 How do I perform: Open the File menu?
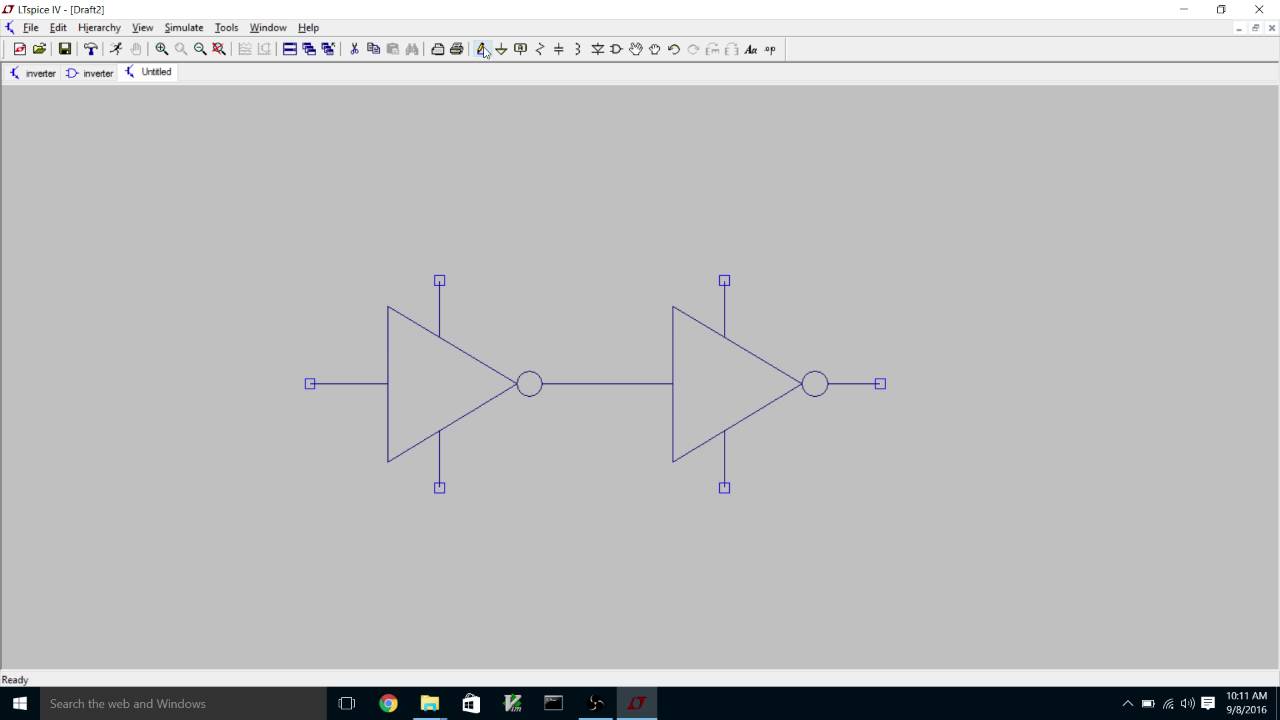point(31,28)
